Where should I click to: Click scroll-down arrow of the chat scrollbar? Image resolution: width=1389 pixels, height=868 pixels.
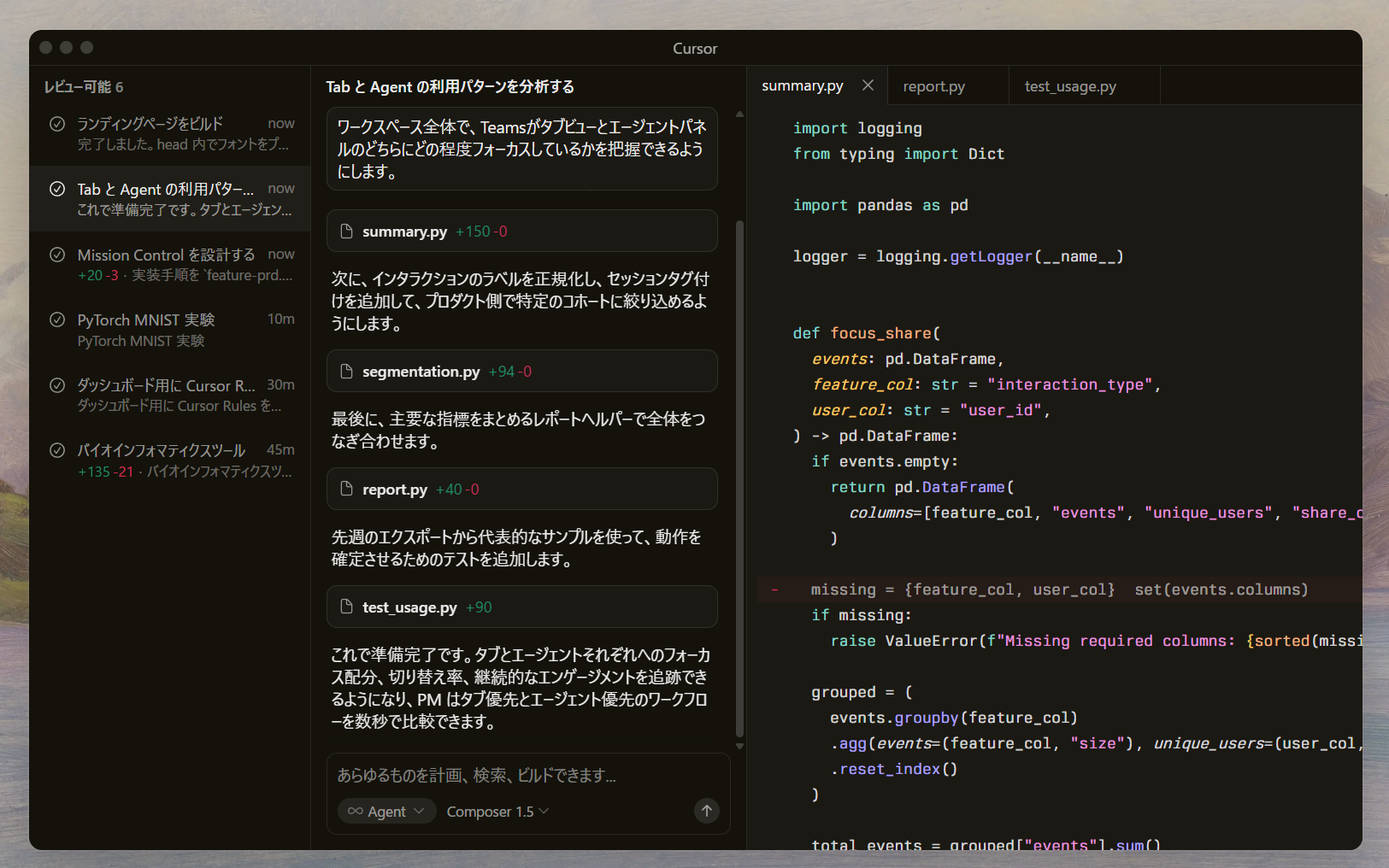tap(739, 747)
